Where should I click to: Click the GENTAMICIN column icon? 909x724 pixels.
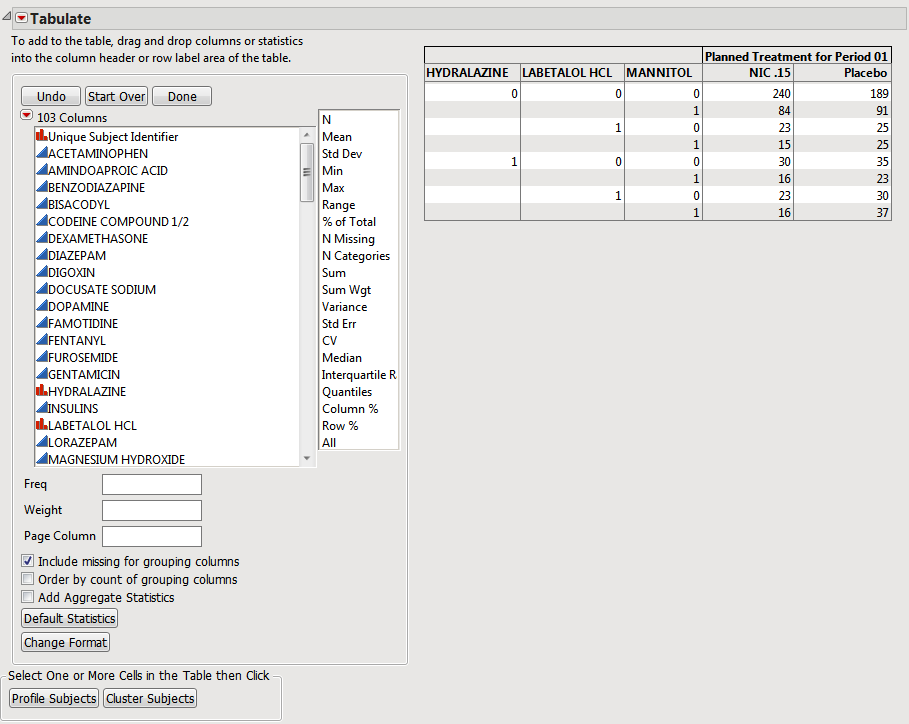coord(41,374)
